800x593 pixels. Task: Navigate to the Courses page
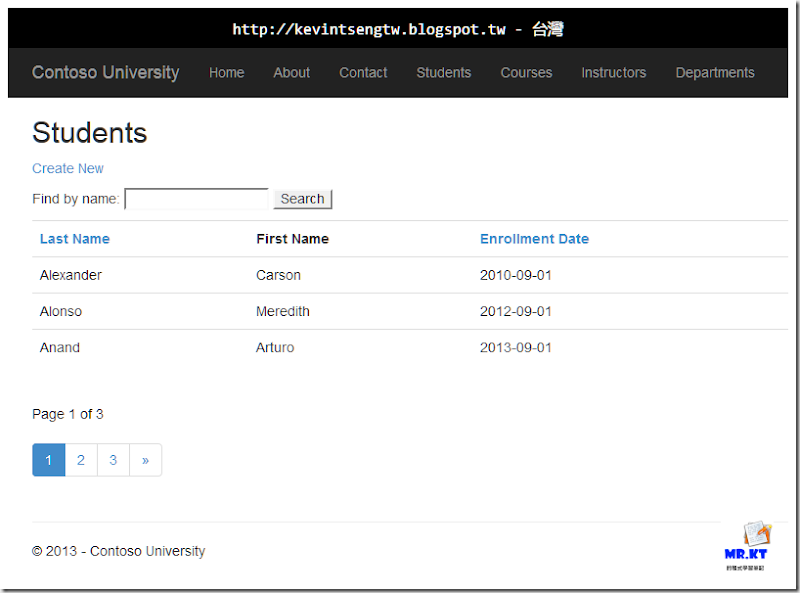pos(526,72)
